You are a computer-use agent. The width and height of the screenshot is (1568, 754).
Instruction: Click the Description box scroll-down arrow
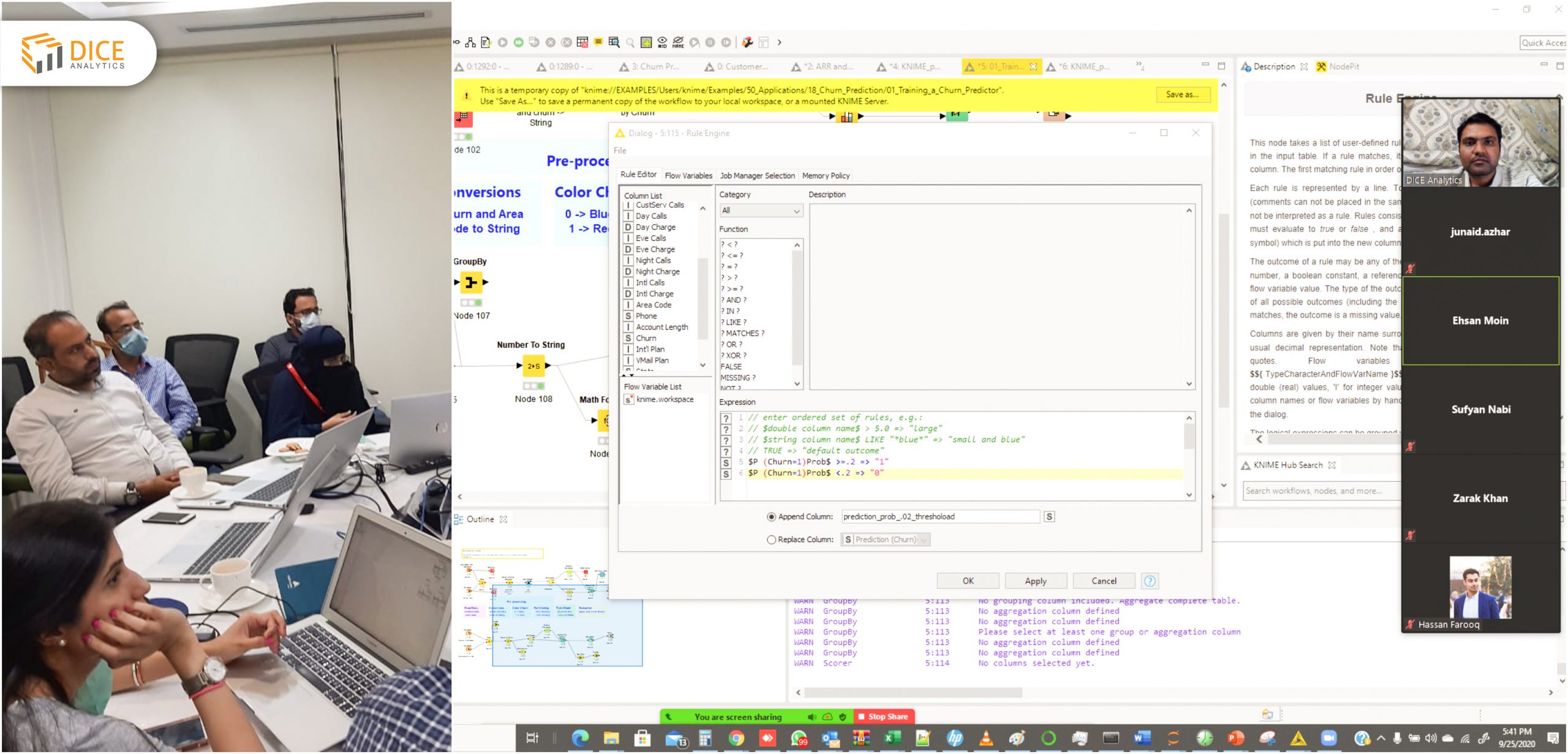click(1189, 384)
